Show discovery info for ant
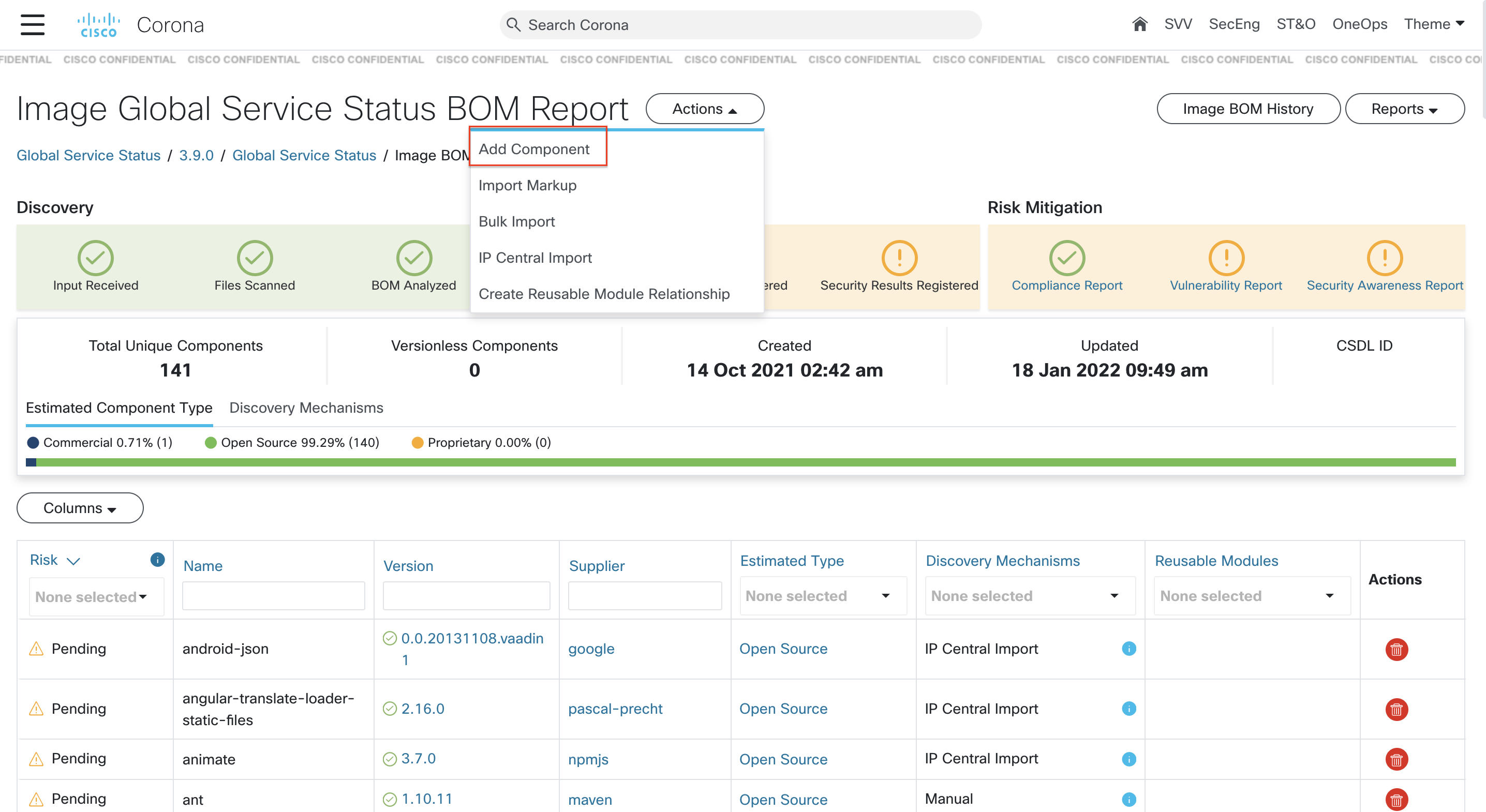The image size is (1486, 812). pyautogui.click(x=1129, y=799)
